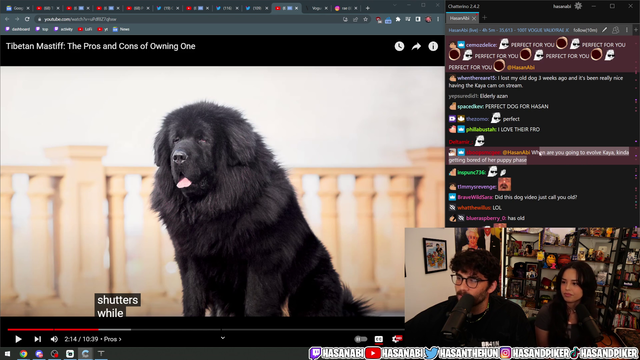Focus the youtube.com address bar

(x=188, y=19)
